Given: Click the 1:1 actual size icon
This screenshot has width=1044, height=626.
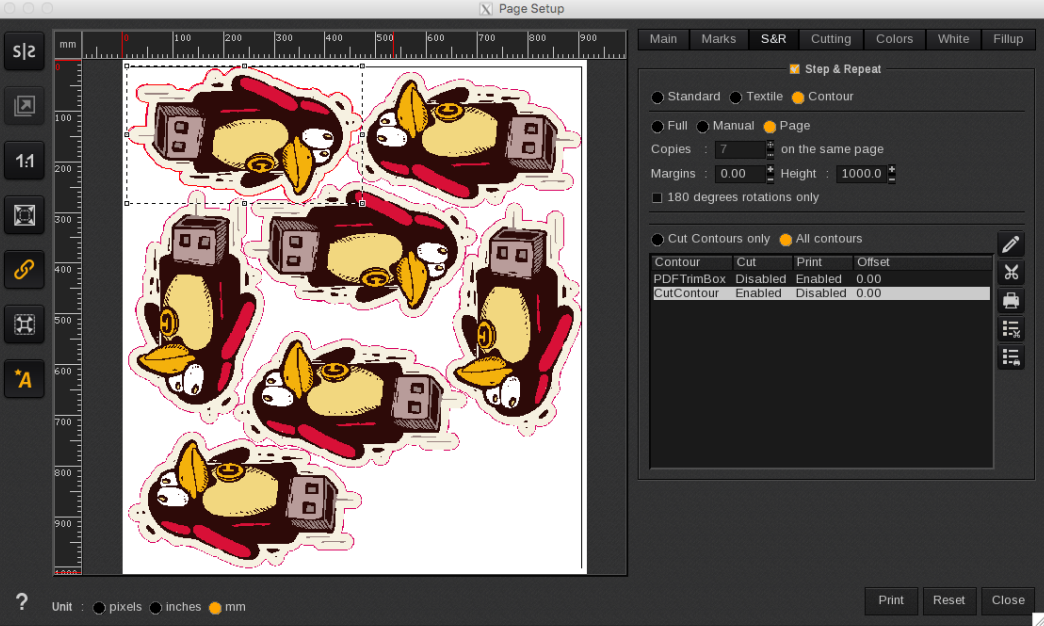Looking at the screenshot, I should click(24, 160).
